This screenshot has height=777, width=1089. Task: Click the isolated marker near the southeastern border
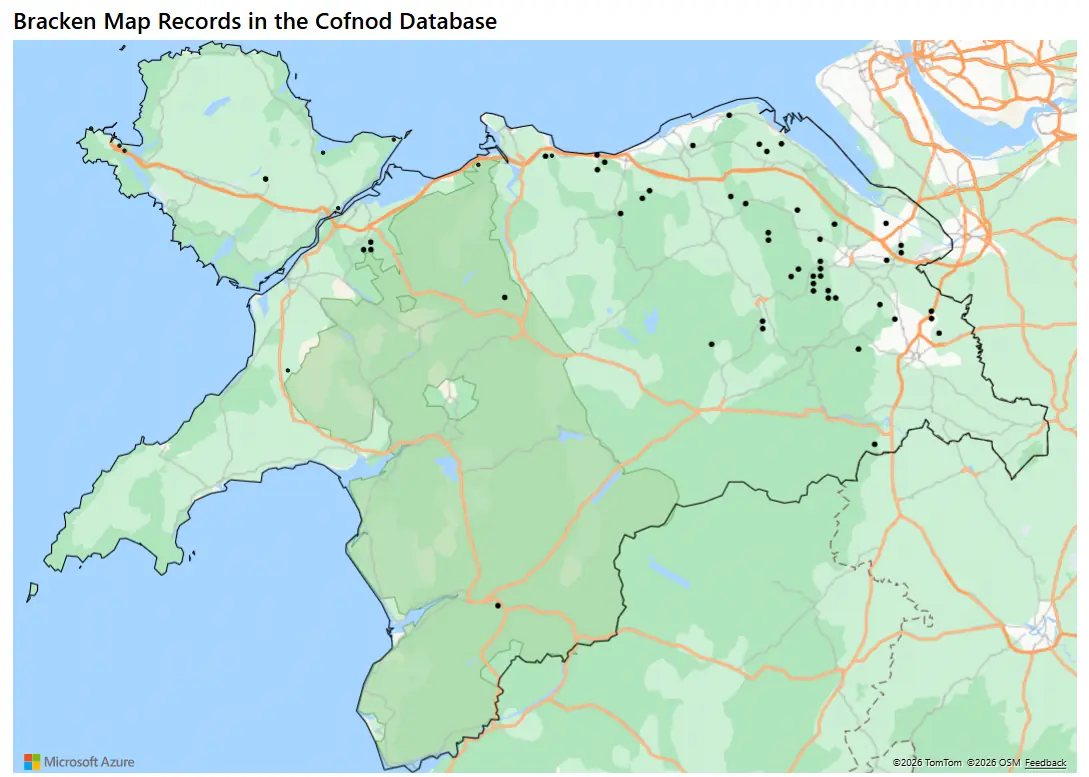click(874, 444)
